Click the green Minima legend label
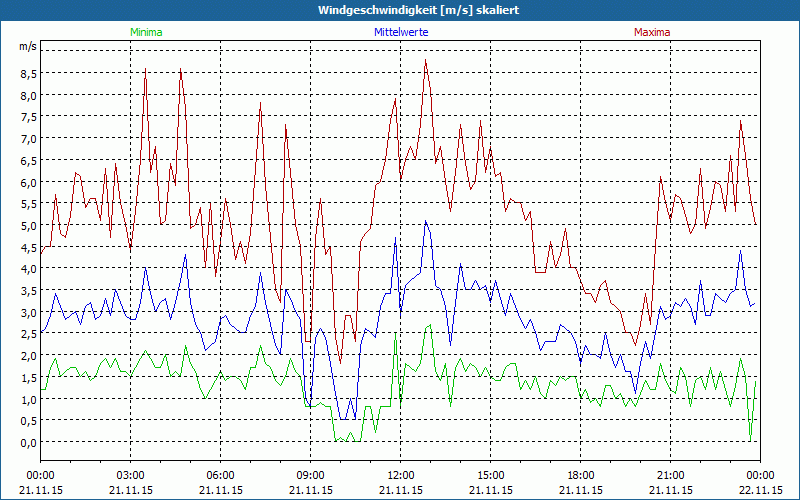This screenshot has height=500, width=800. pos(146,32)
